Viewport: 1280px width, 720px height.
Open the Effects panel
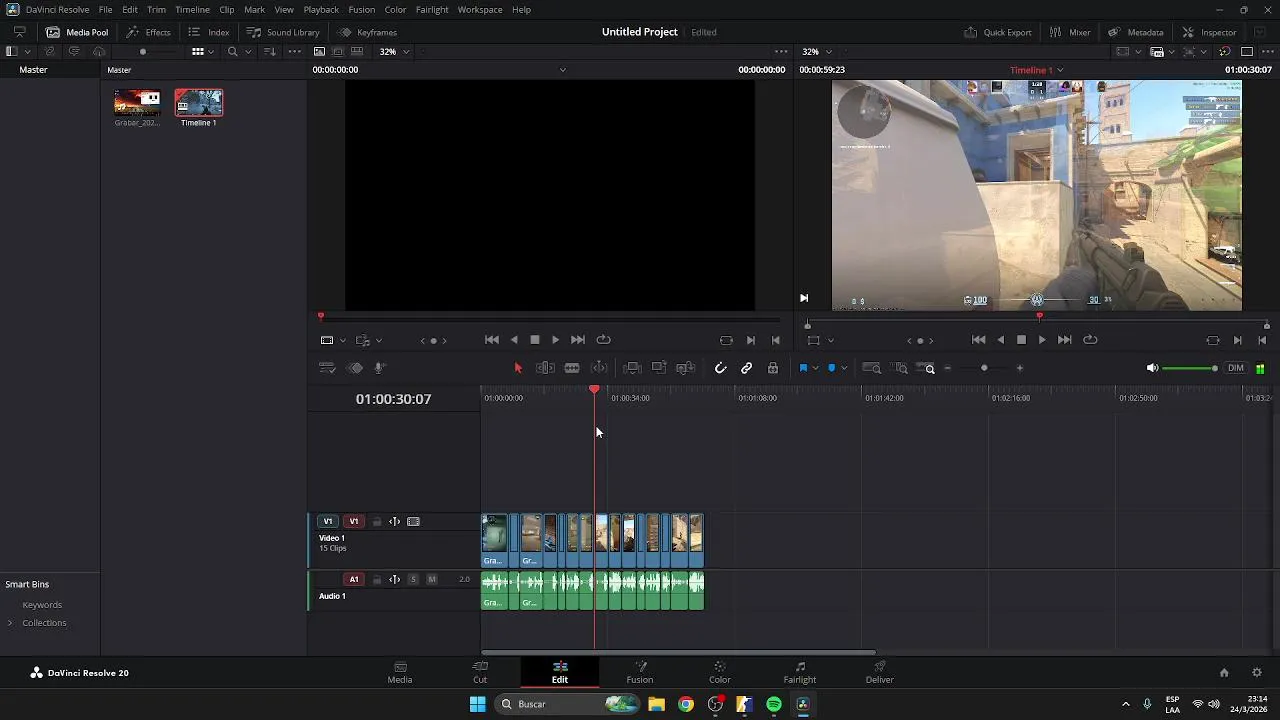(x=148, y=32)
